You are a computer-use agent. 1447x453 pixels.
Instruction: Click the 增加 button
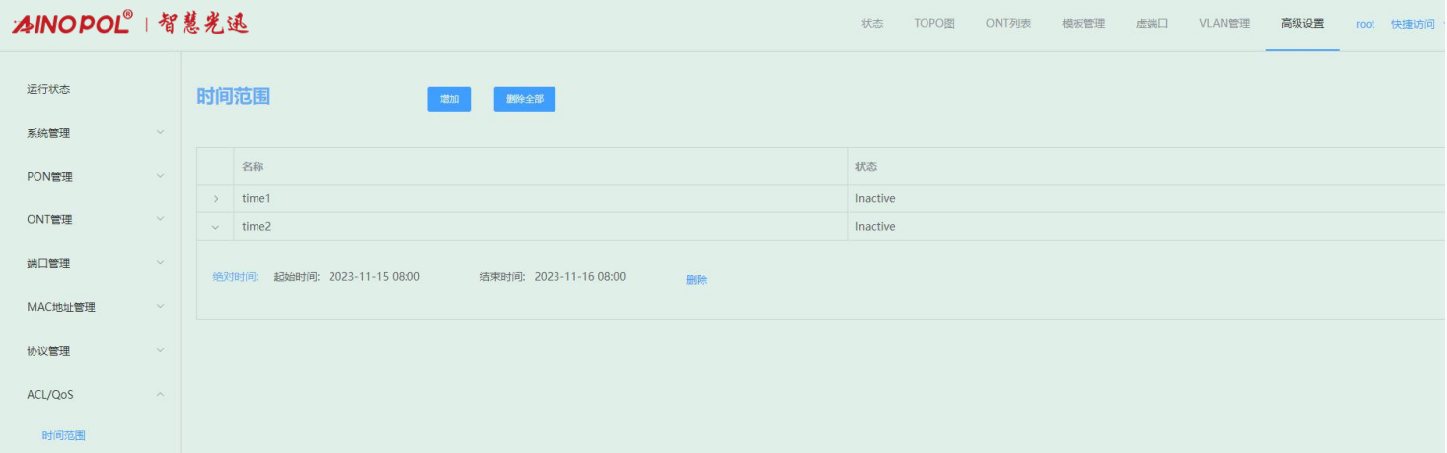click(x=449, y=99)
